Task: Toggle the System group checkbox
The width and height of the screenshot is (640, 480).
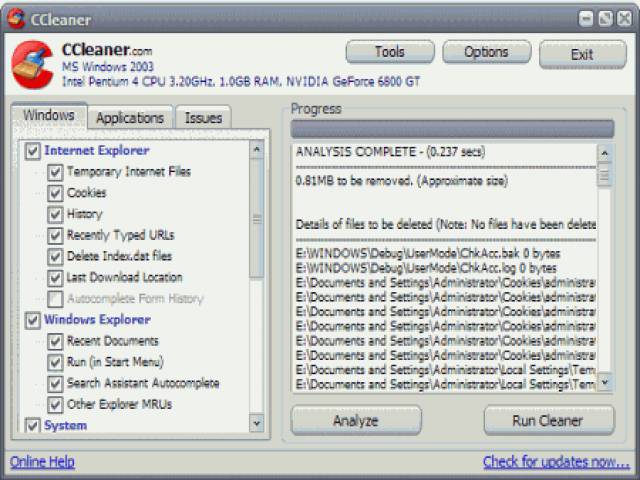Action: [x=32, y=426]
